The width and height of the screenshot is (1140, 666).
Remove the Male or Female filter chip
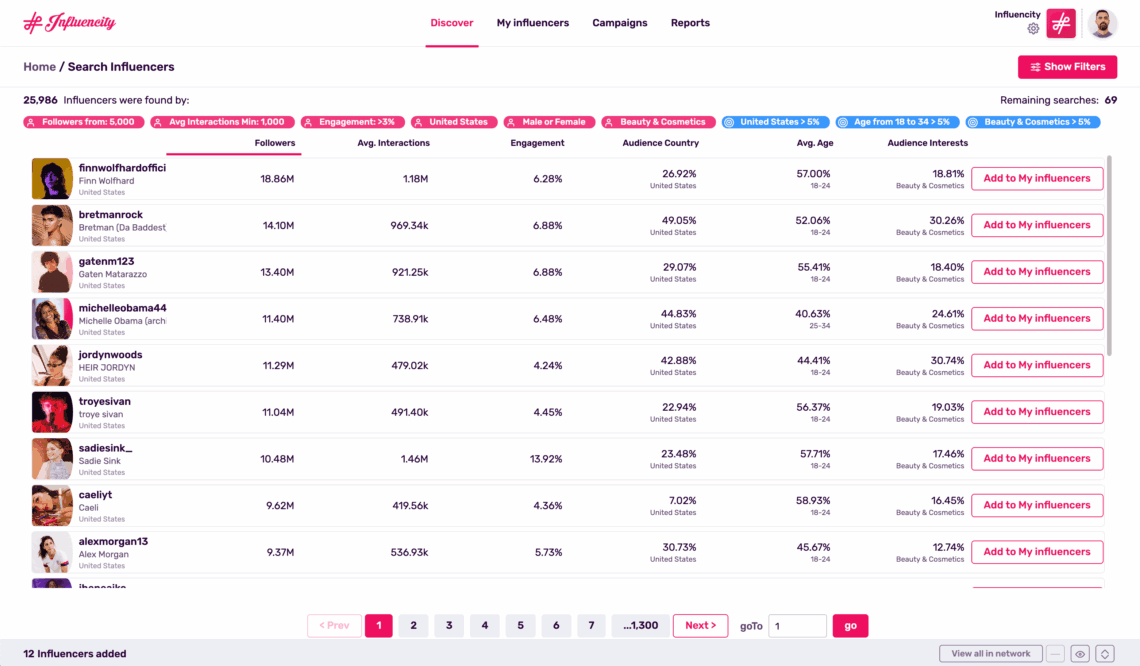pos(549,122)
